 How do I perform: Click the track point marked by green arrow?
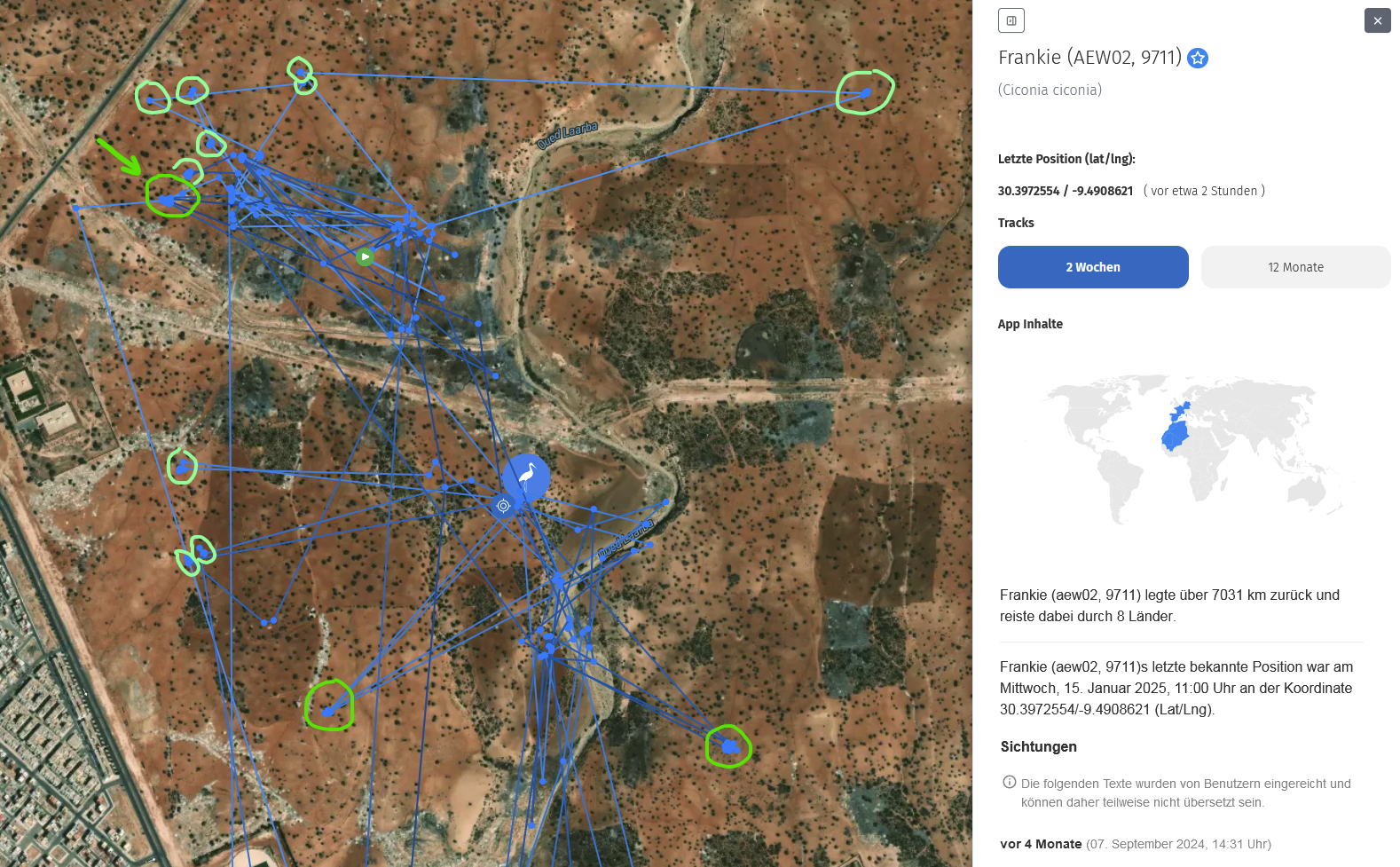pos(169,201)
